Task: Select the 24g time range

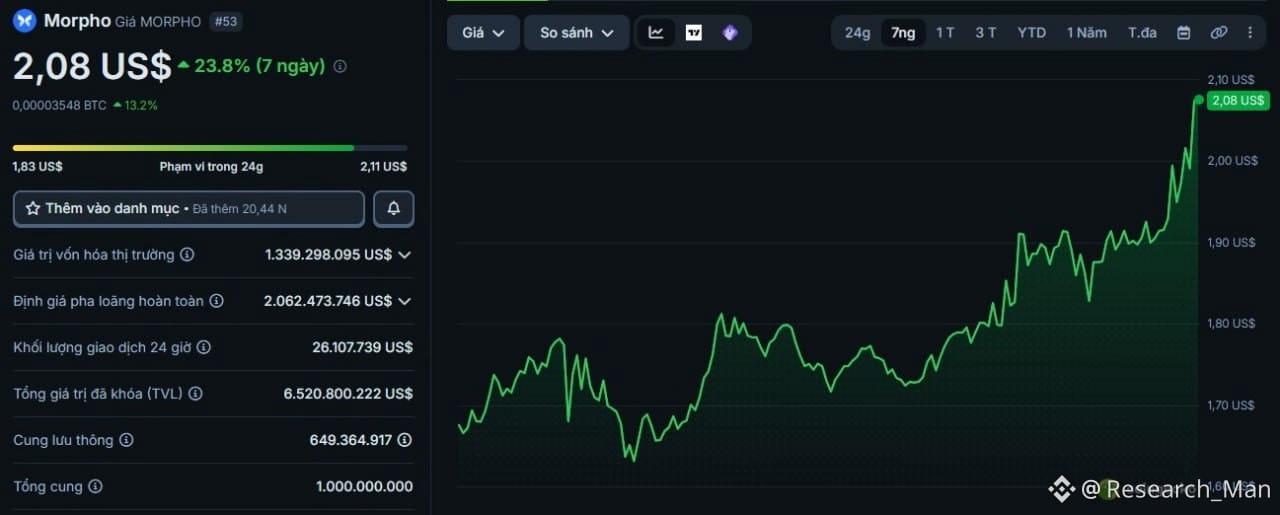Action: 857,32
